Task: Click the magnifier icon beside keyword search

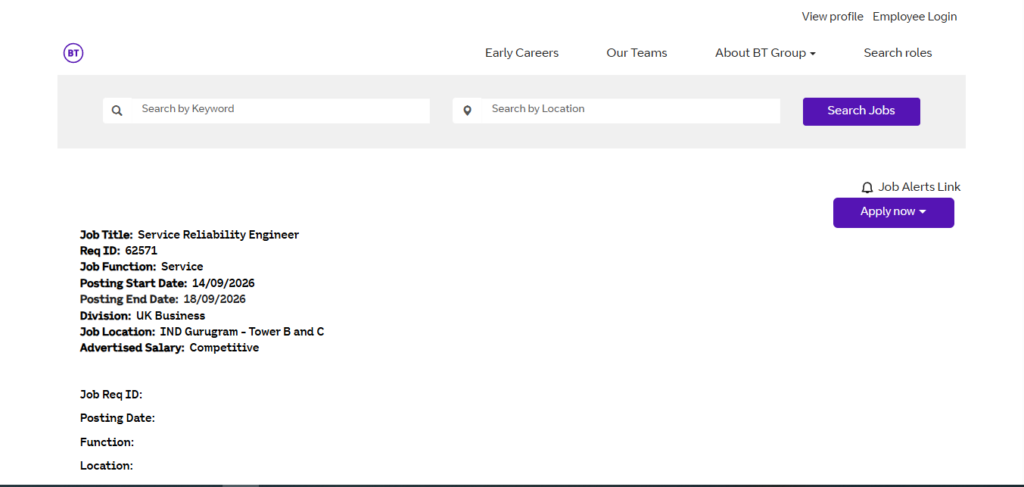Action: tap(117, 111)
